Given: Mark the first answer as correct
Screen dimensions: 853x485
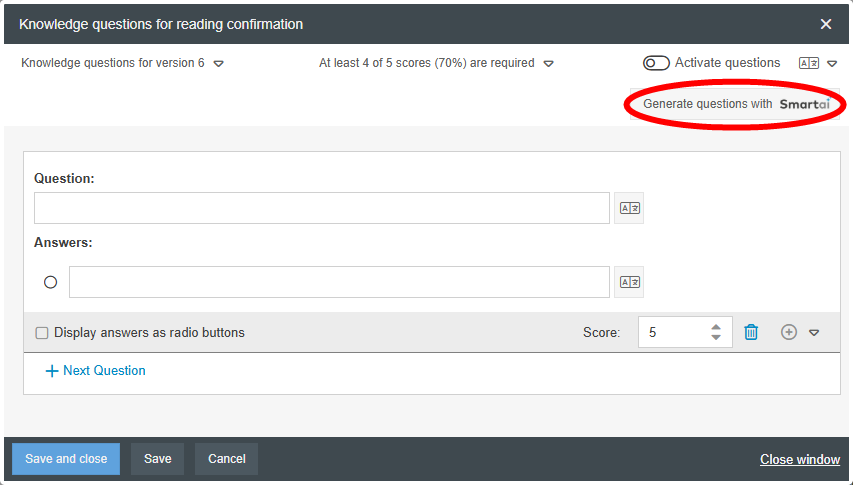Looking at the screenshot, I should pyautogui.click(x=51, y=282).
